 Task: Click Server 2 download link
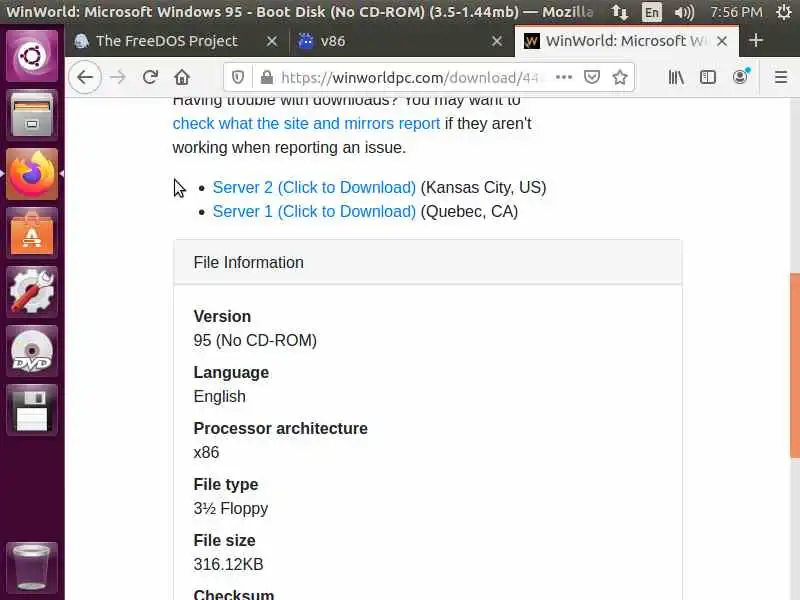pos(314,187)
